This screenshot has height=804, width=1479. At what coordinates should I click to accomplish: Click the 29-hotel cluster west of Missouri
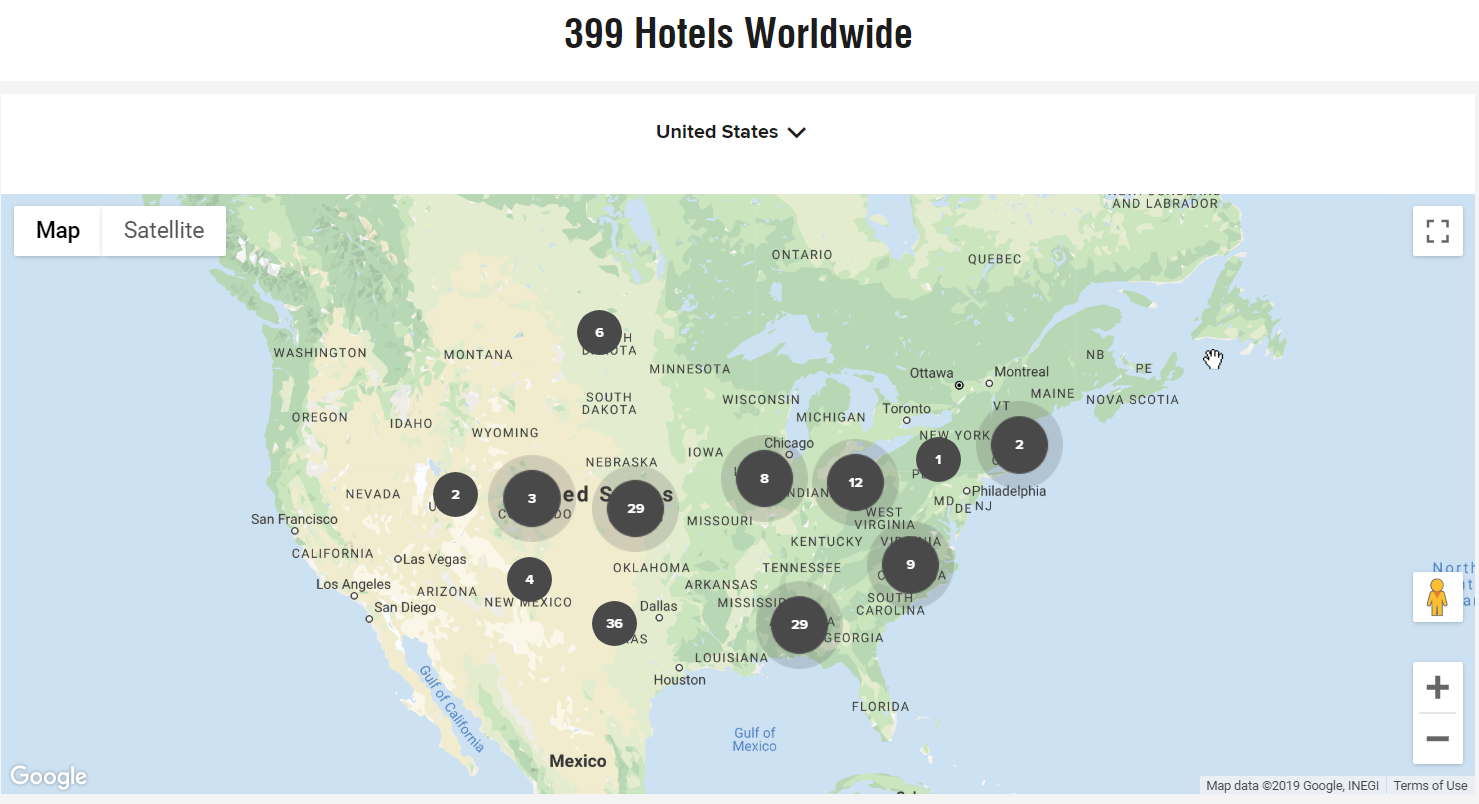(635, 508)
